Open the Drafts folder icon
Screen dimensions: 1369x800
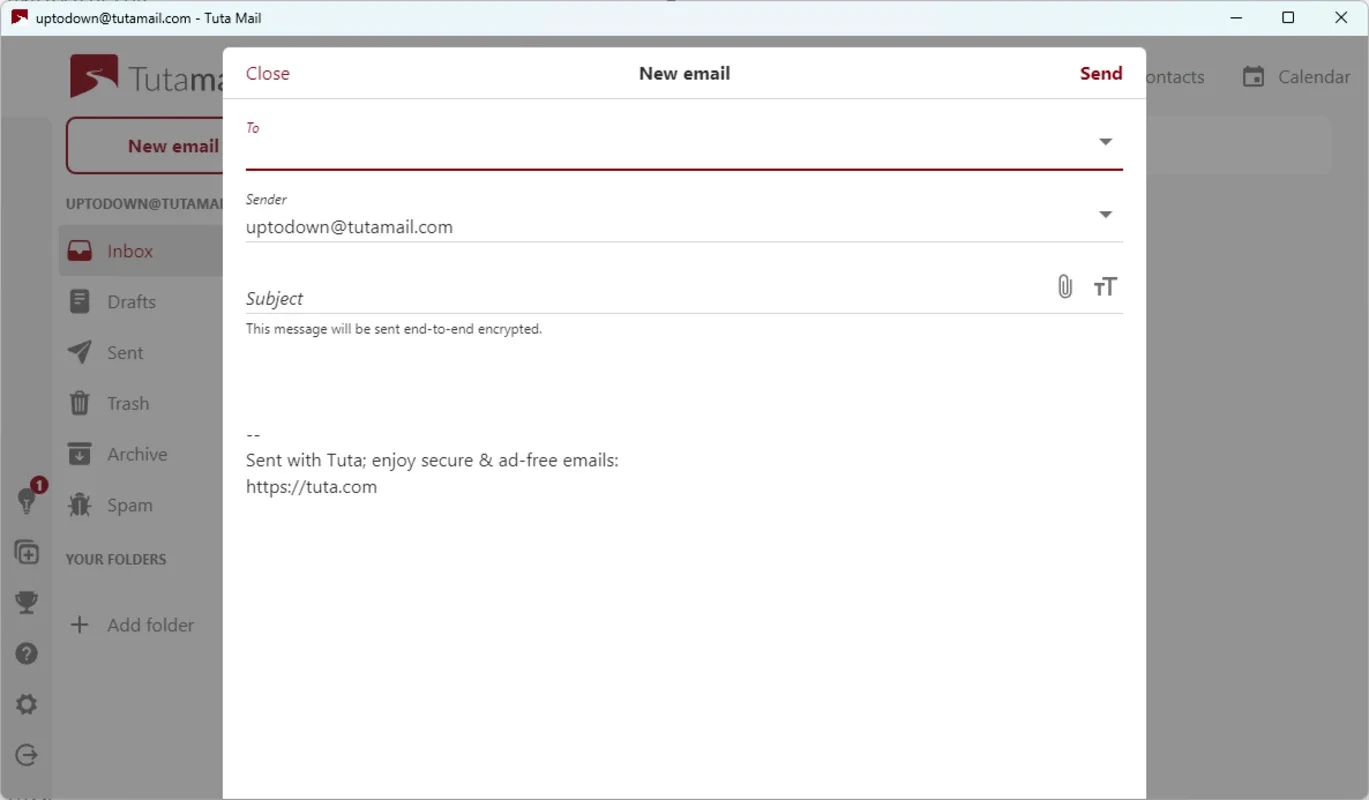(x=80, y=301)
